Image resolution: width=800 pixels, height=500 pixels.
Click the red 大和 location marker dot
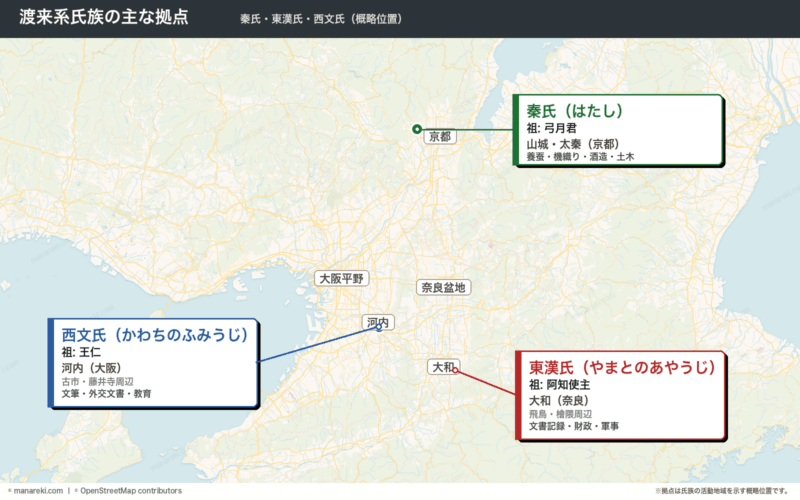coord(456,370)
